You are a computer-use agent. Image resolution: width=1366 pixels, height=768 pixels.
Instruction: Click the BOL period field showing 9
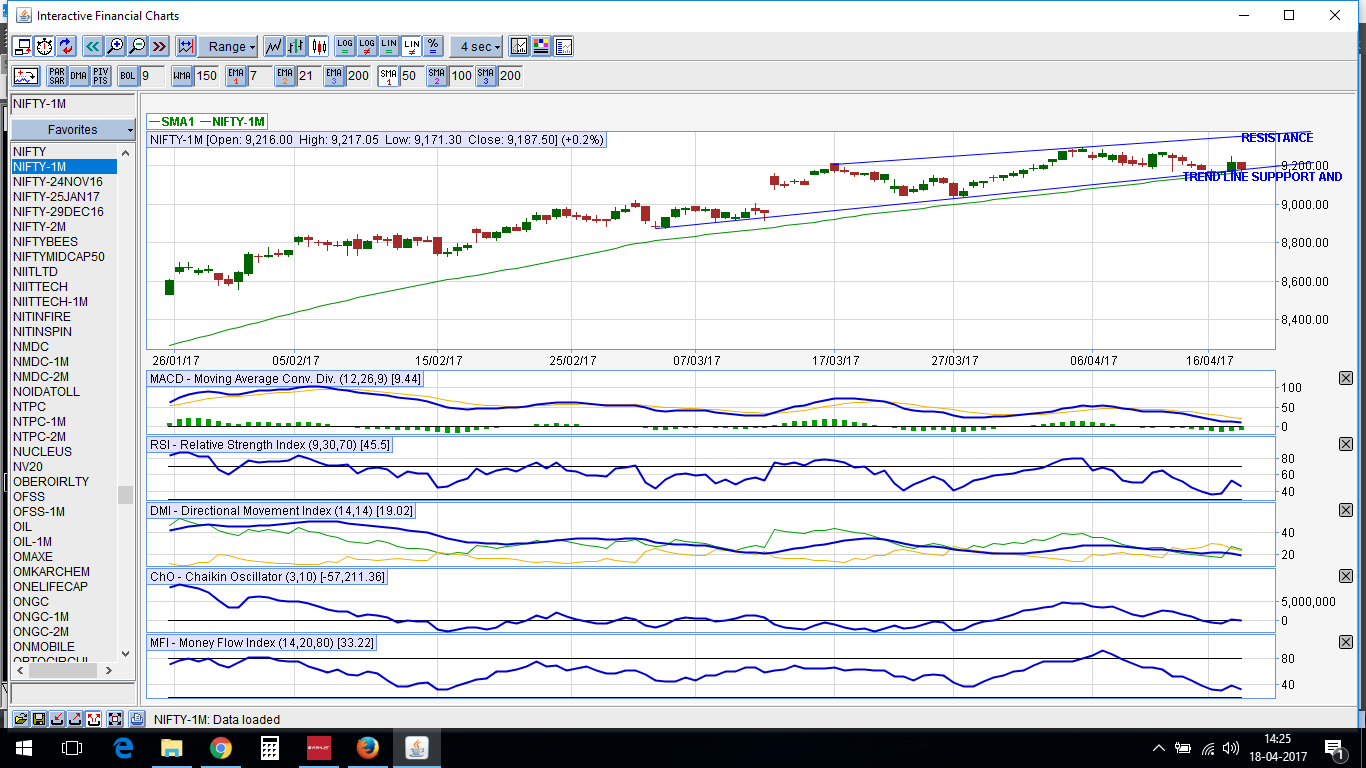click(152, 75)
